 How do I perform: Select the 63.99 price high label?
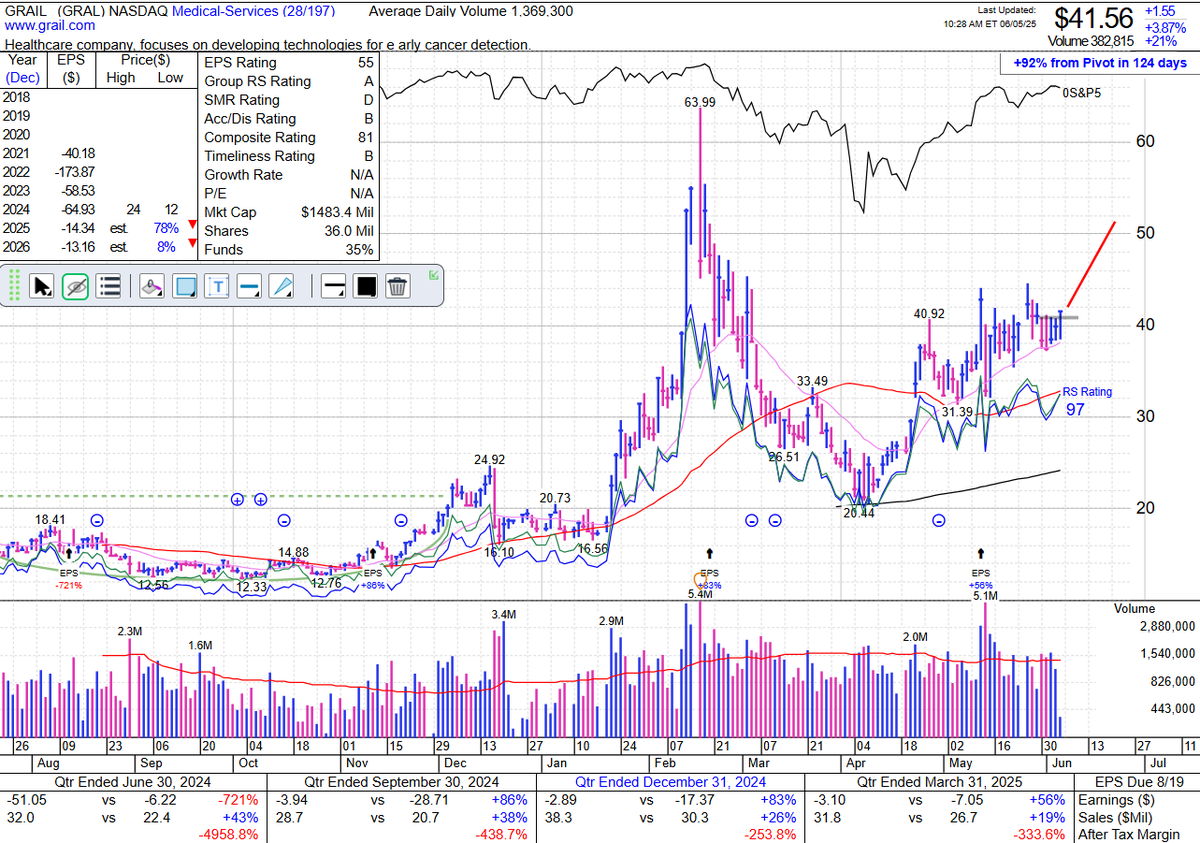click(700, 102)
